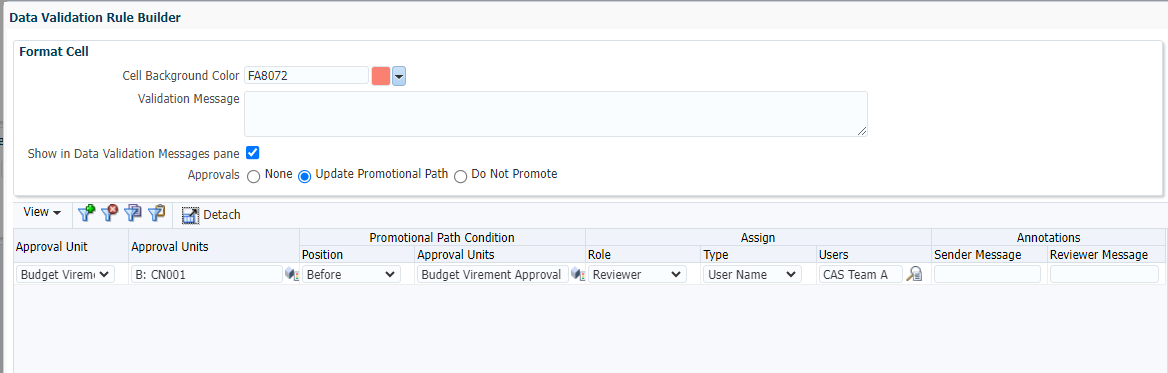The width and height of the screenshot is (1168, 373).
Task: Open the cell background color picker arrow
Action: [x=399, y=76]
